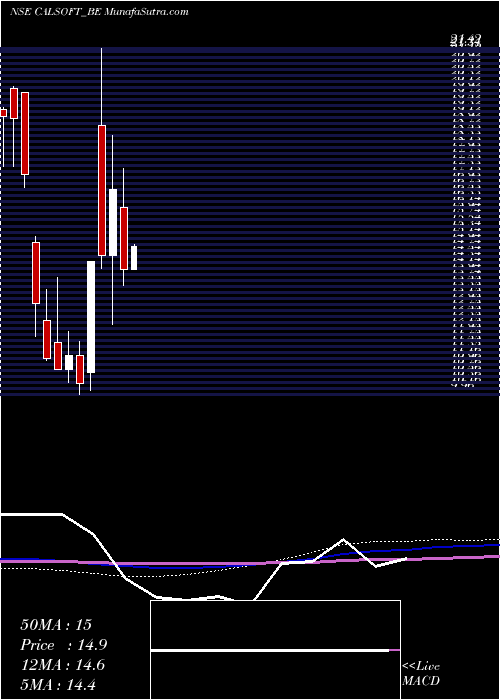
Task: Click the top price label 21.42
Action: (x=465, y=42)
